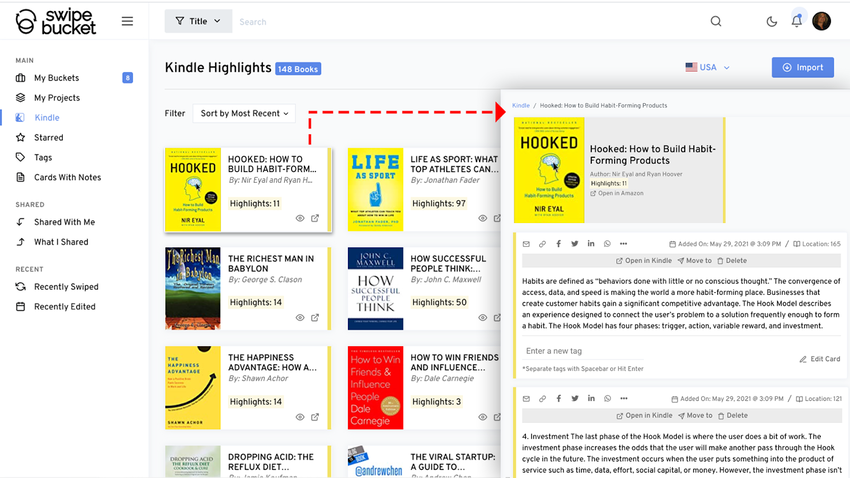Toggle the hamburger menu sidebar

pos(127,21)
